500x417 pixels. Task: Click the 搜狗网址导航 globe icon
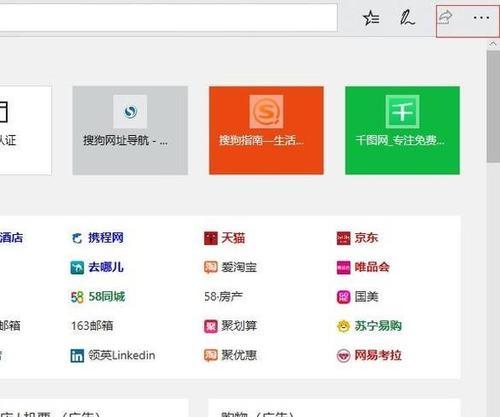130,111
